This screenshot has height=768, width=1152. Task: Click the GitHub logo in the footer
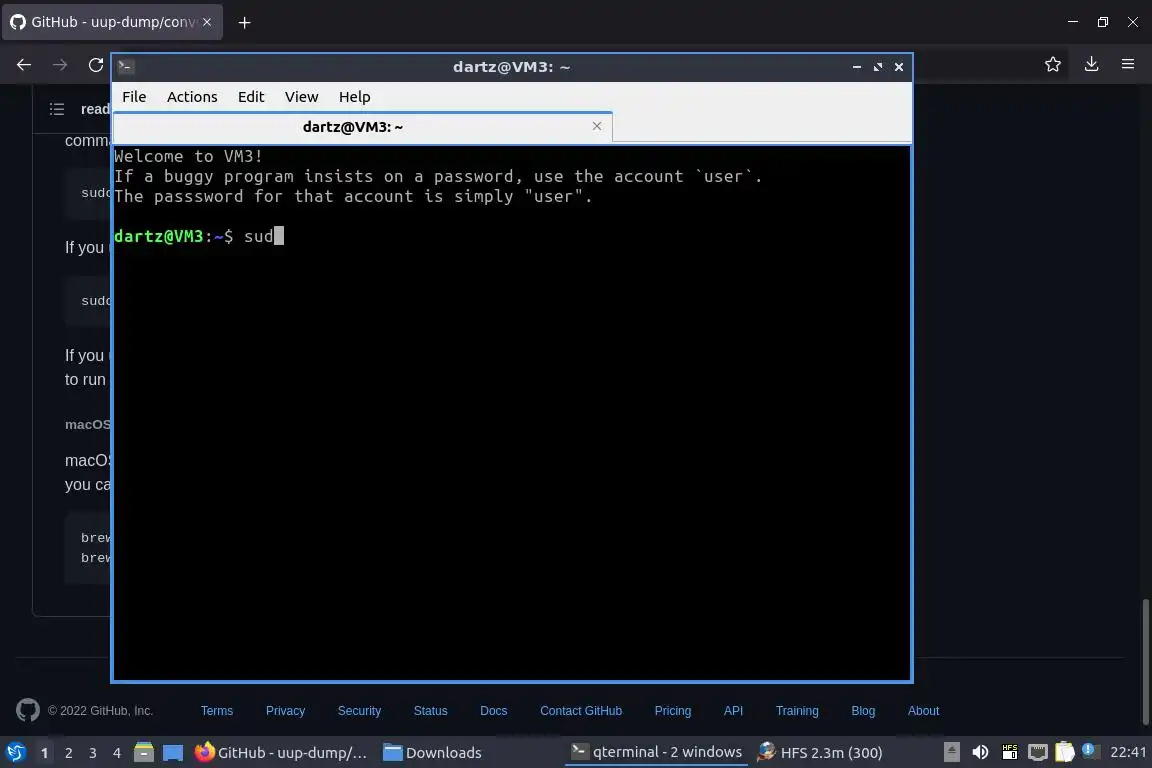click(28, 711)
